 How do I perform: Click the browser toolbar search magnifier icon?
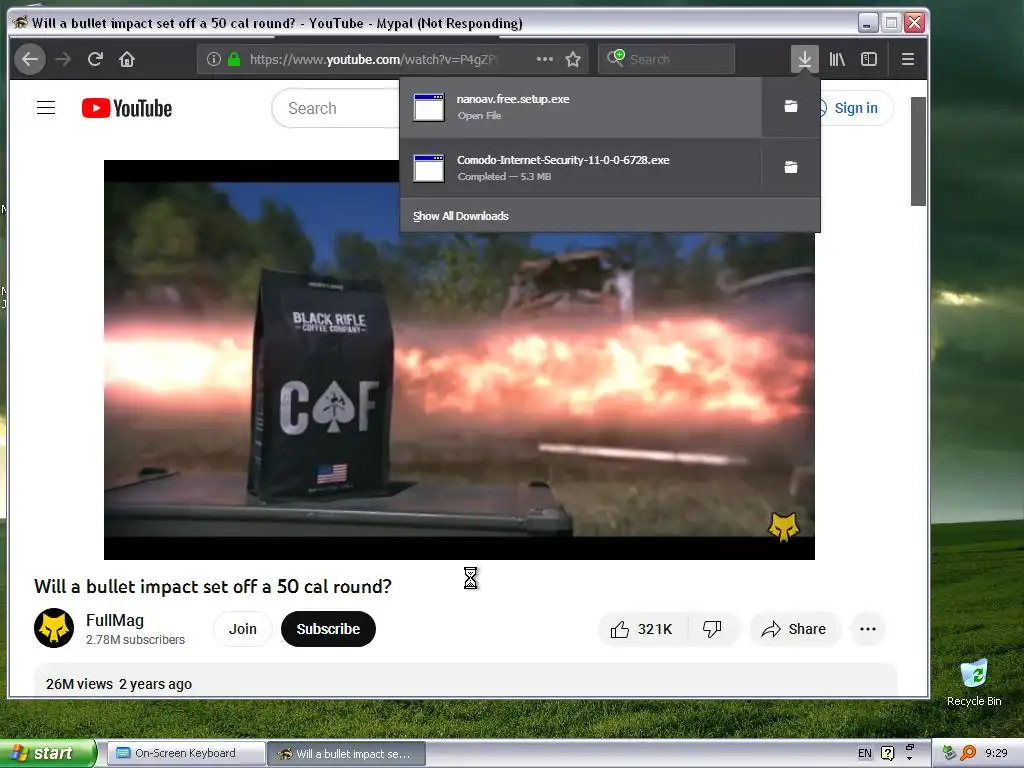(615, 58)
